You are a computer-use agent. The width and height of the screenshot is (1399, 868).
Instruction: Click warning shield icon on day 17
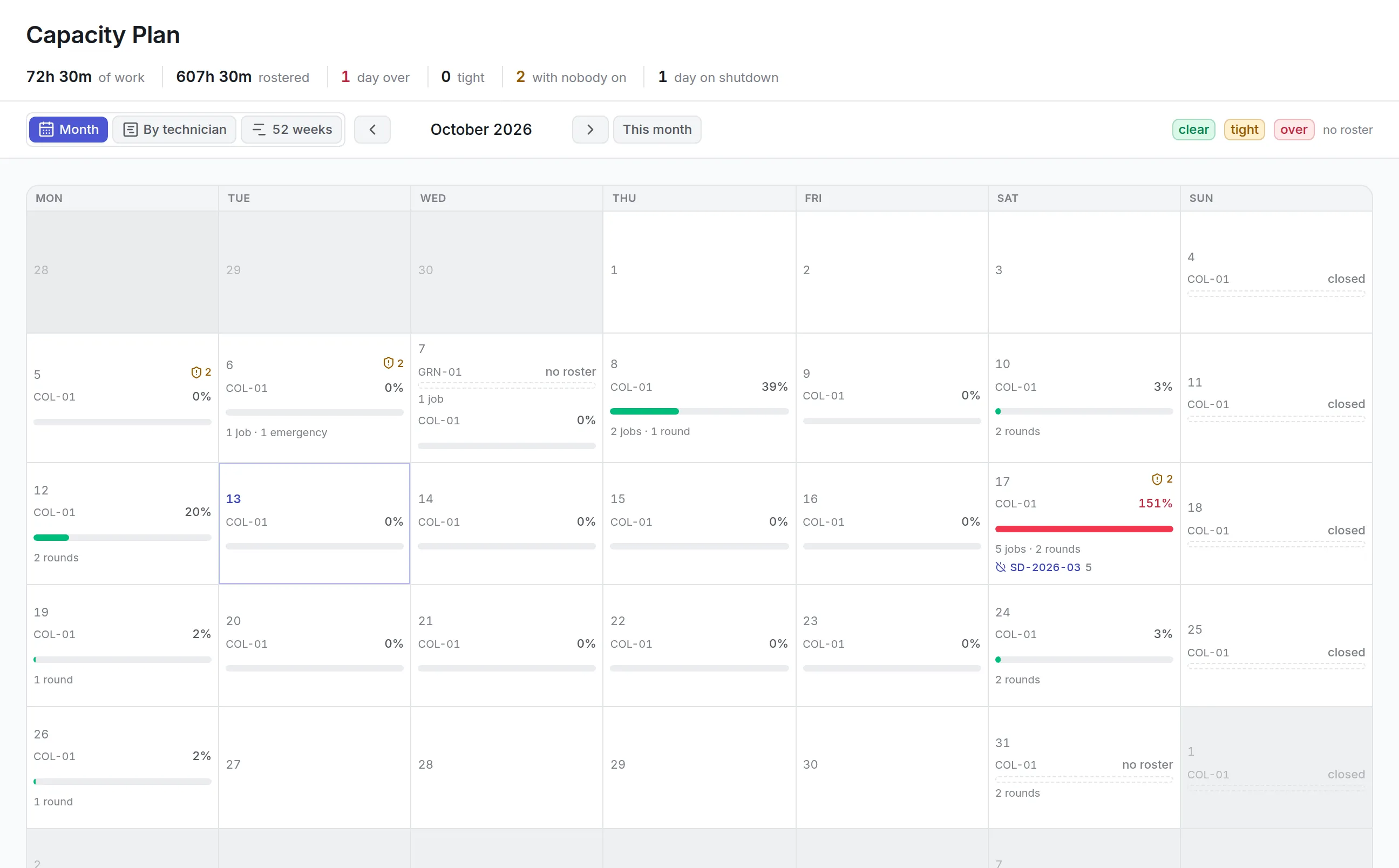[1157, 479]
